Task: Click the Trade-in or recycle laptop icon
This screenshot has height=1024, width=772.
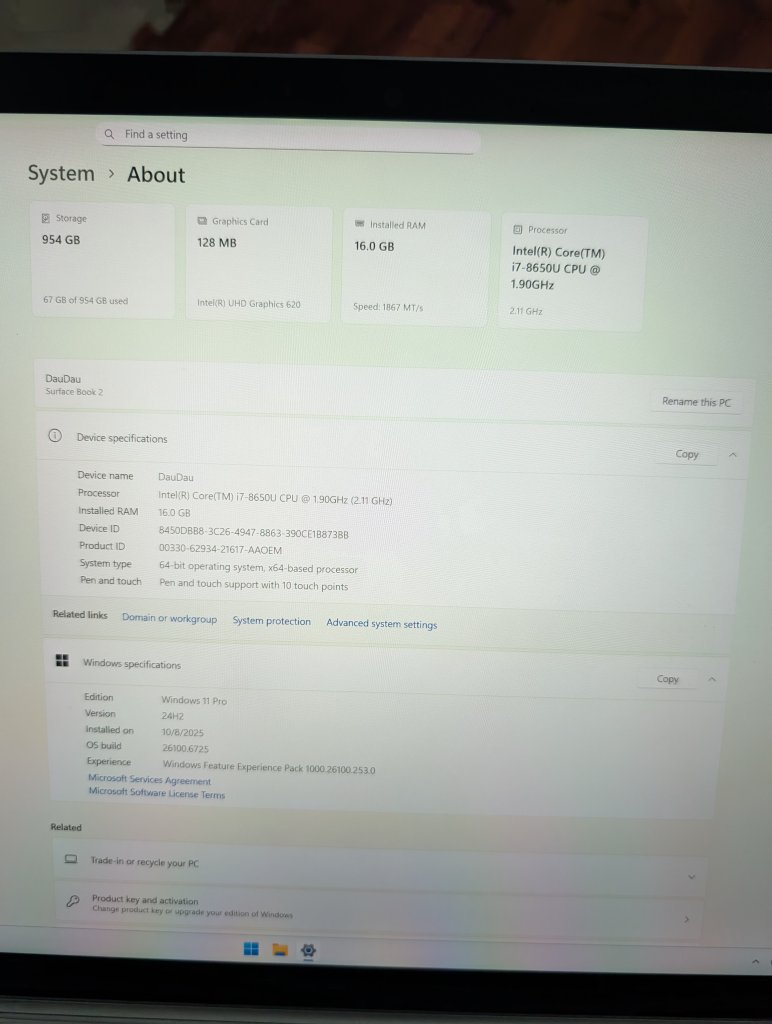Action: click(x=70, y=860)
